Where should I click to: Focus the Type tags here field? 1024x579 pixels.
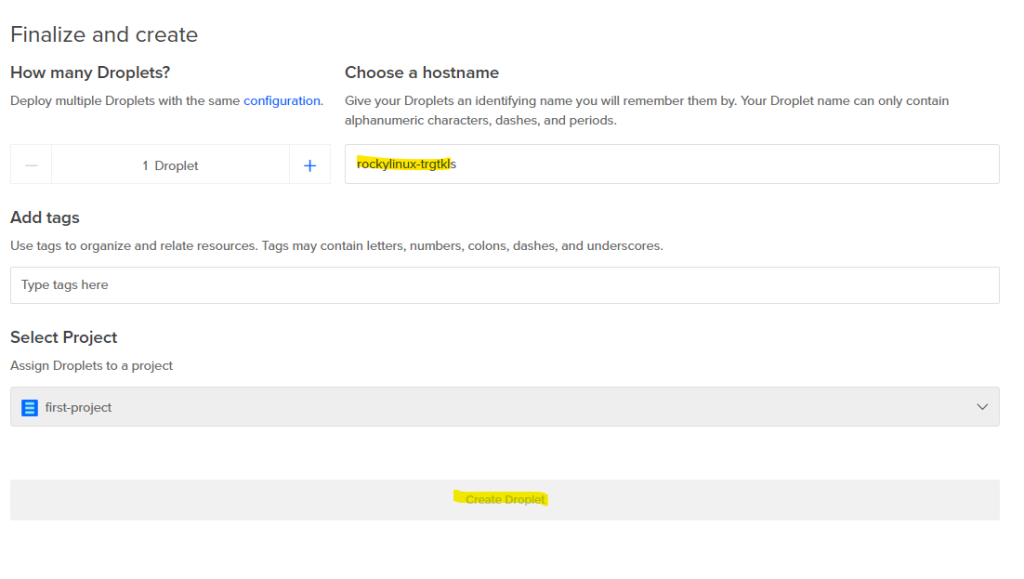(504, 285)
